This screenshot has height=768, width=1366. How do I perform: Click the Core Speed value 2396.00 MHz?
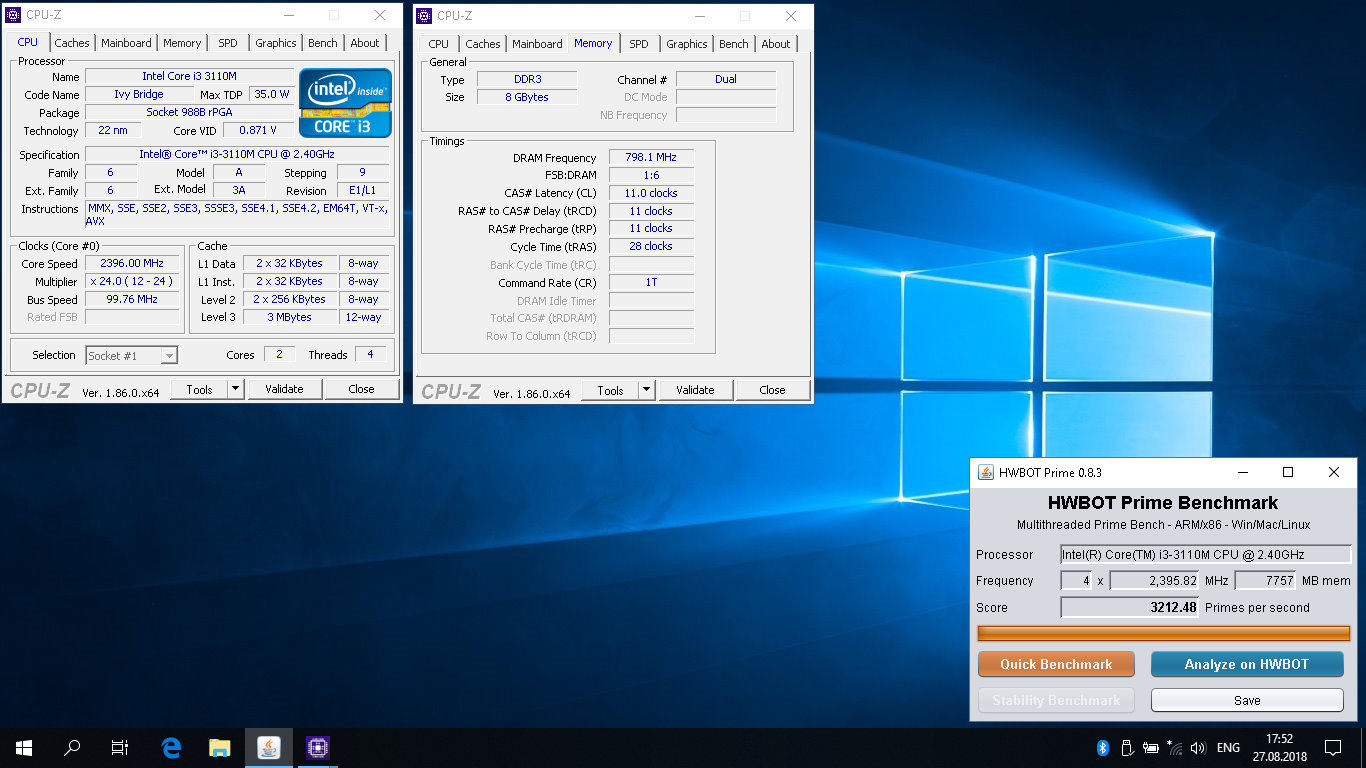point(132,263)
